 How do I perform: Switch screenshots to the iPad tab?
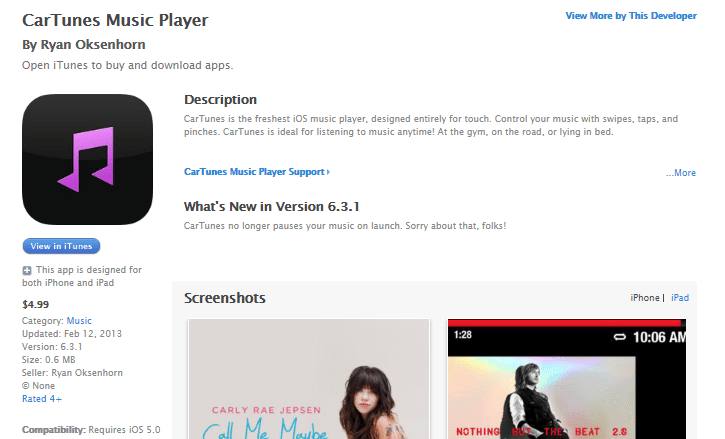pos(680,298)
